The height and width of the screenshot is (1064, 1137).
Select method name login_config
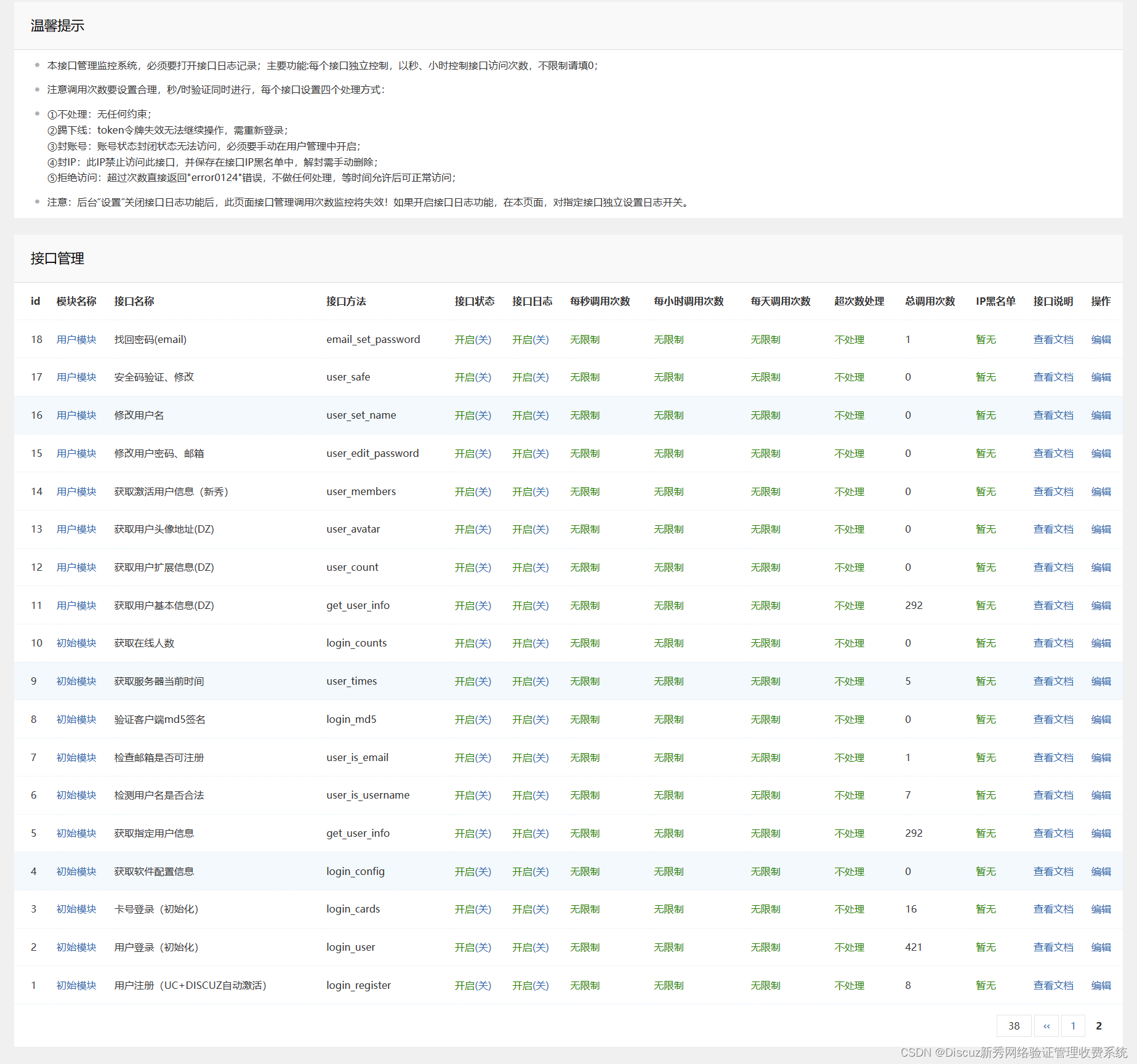coord(355,871)
